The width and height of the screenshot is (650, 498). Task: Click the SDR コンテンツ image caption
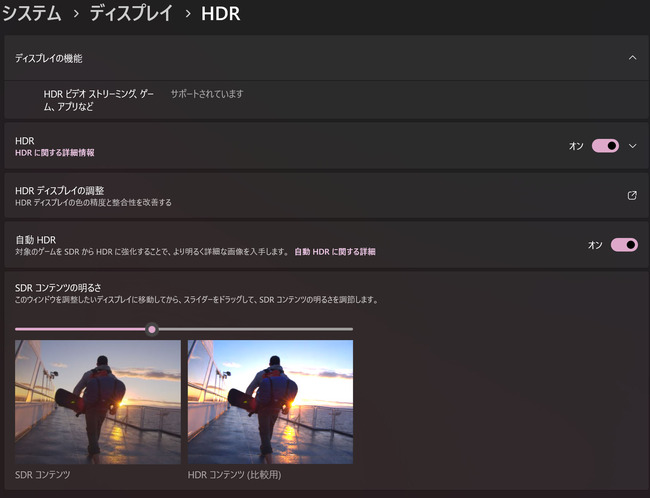click(x=43, y=475)
